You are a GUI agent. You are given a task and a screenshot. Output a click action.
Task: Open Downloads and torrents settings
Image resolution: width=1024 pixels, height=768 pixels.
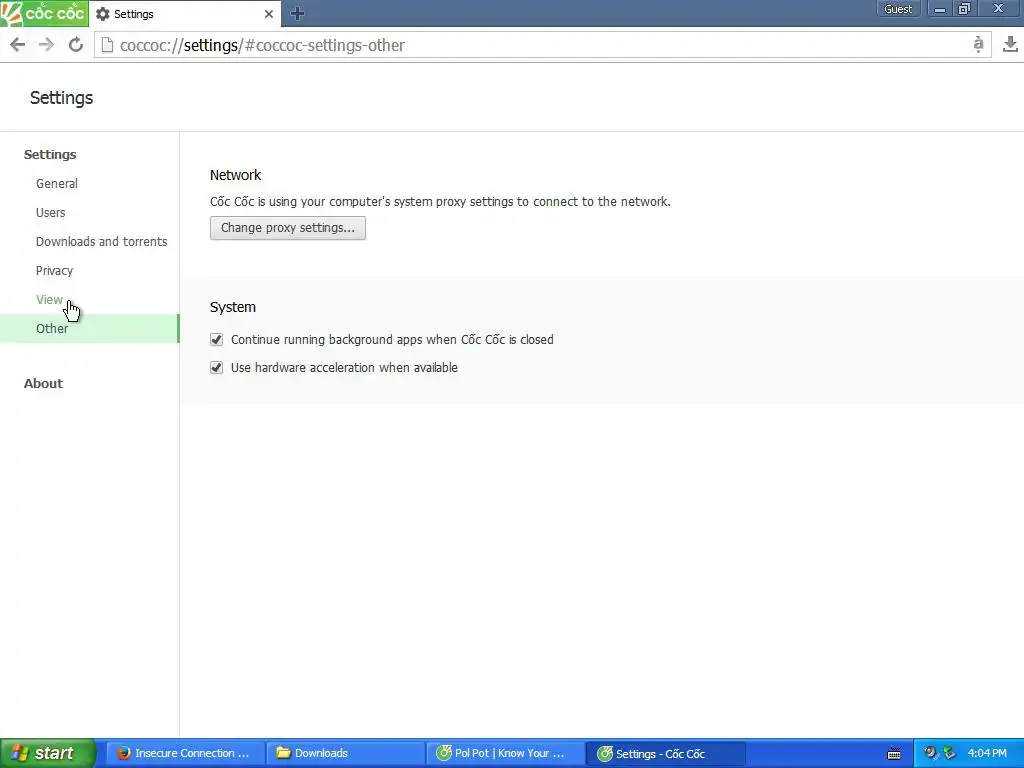tap(101, 242)
